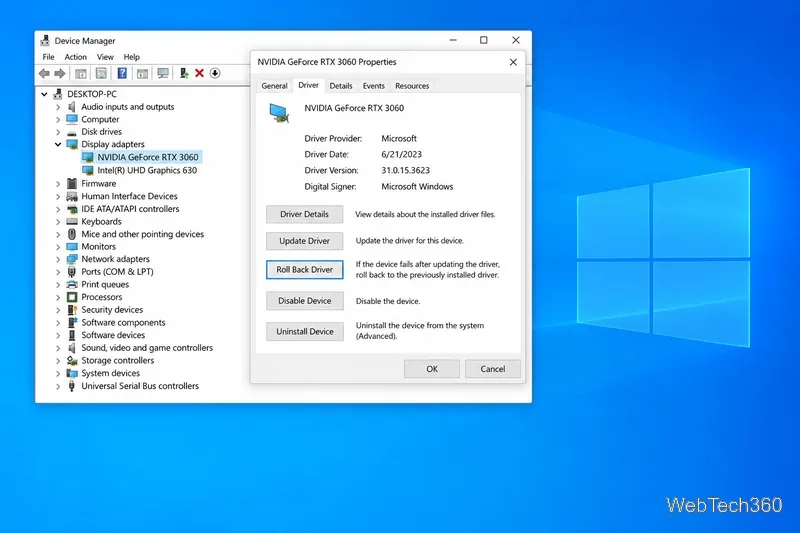The image size is (800, 533).
Task: Click the Scan for hardware changes monitor icon
Action: [163, 73]
